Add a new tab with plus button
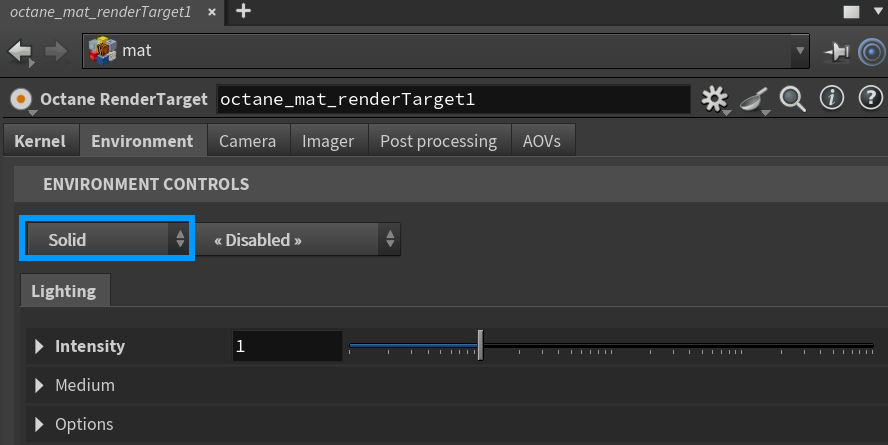 (x=243, y=11)
